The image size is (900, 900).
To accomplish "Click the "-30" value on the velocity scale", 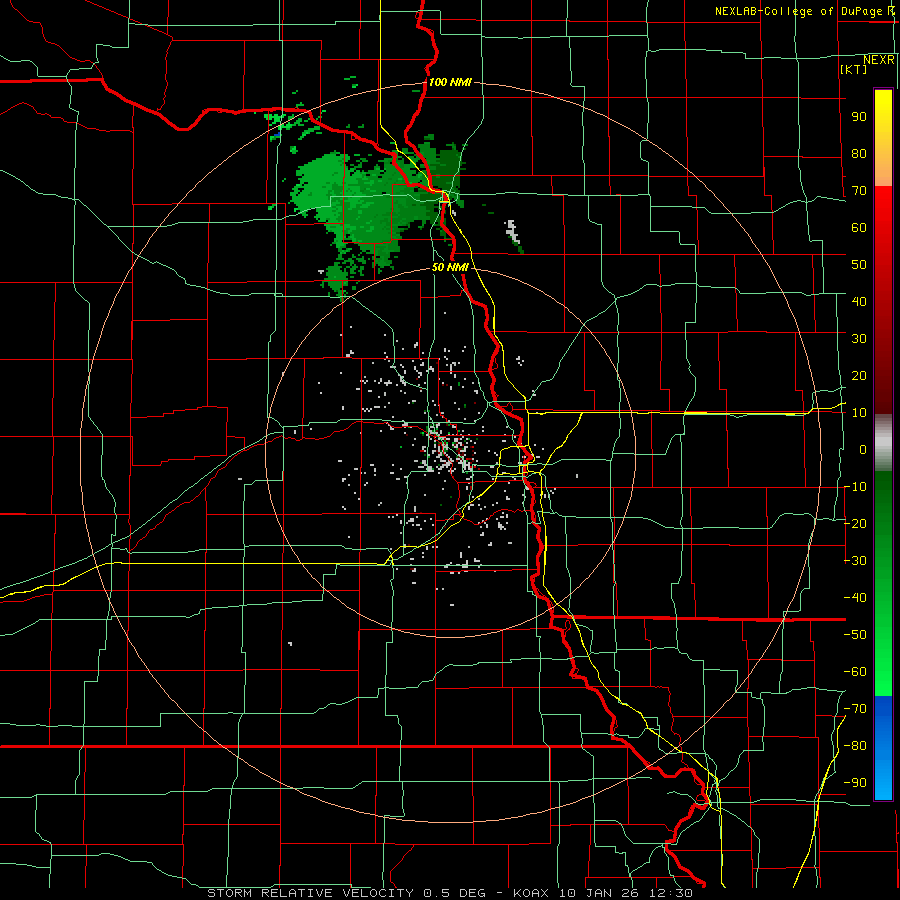I will (x=855, y=561).
